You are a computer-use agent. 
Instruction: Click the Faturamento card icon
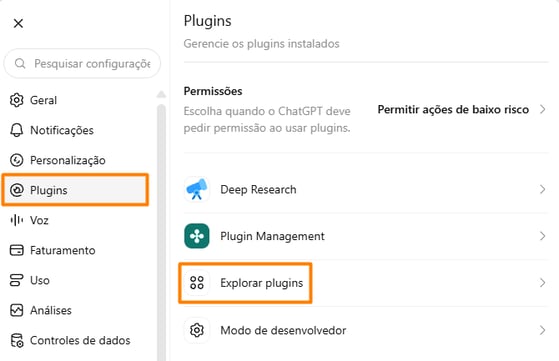(16, 250)
